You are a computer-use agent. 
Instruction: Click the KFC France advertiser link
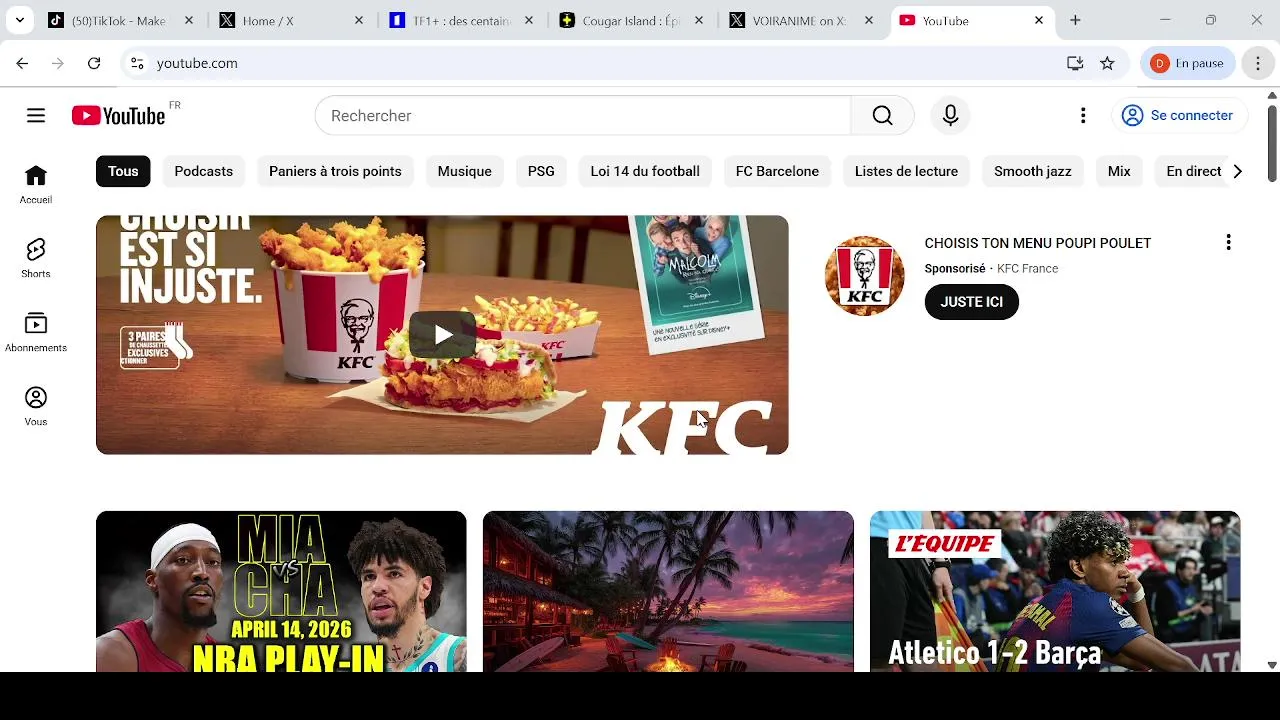pos(1027,269)
